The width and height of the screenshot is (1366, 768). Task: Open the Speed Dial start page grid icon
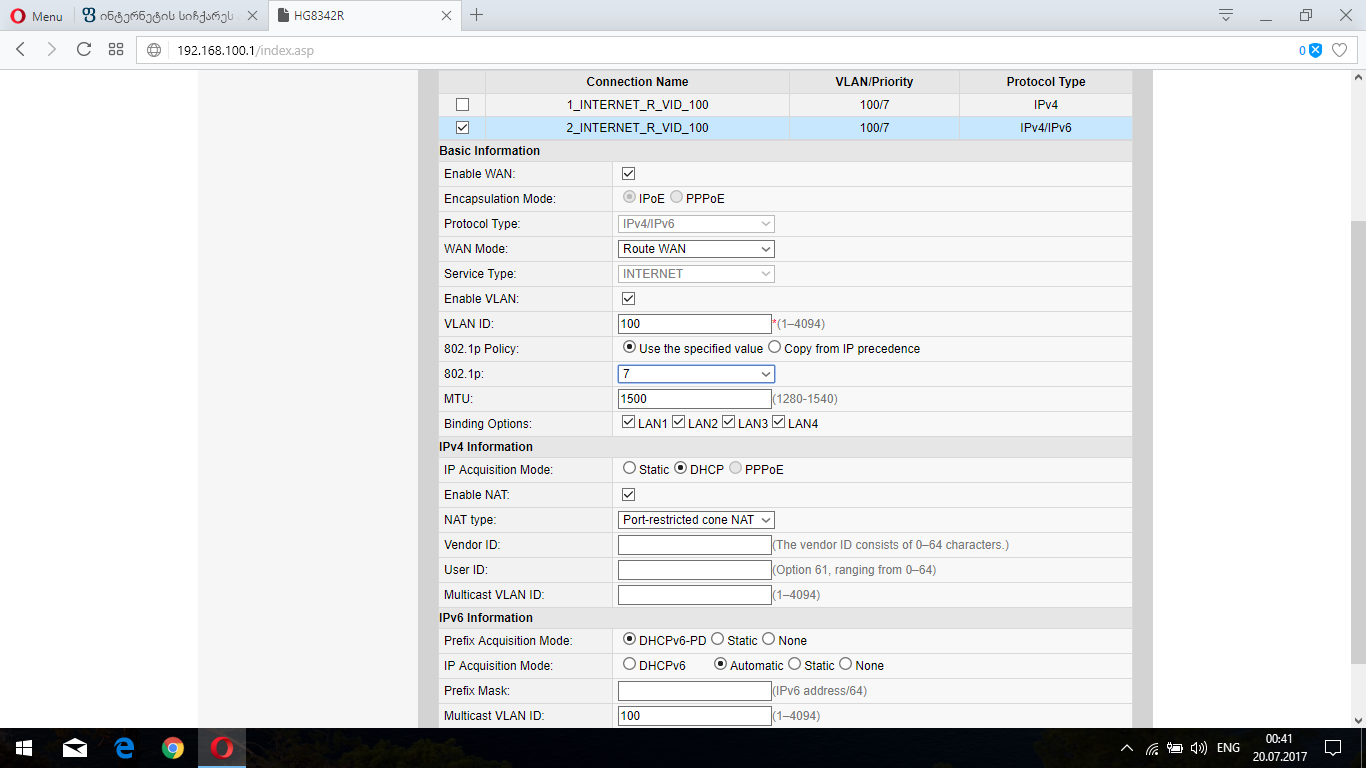point(116,49)
